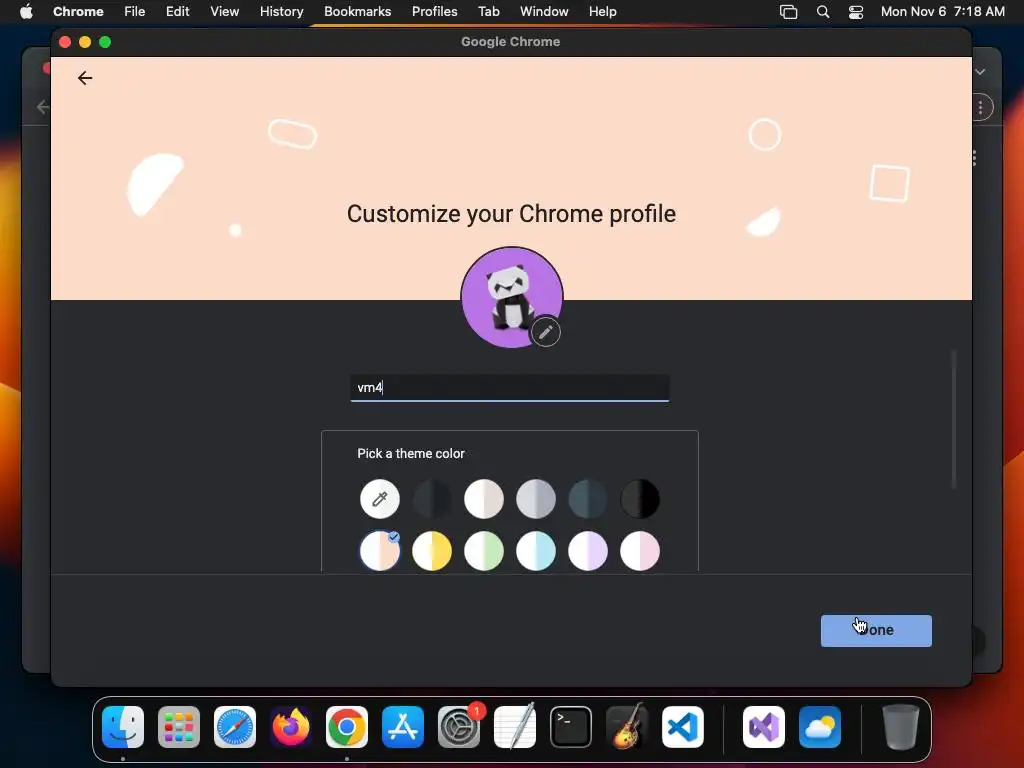Click the dialog's vertical scrollbar
The image size is (1024, 768).
[954, 419]
